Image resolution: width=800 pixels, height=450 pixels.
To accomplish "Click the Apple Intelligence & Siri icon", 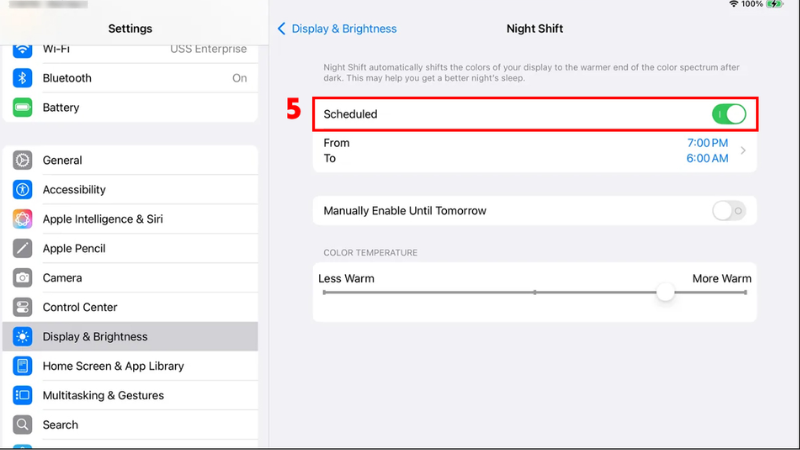I will 22,219.
